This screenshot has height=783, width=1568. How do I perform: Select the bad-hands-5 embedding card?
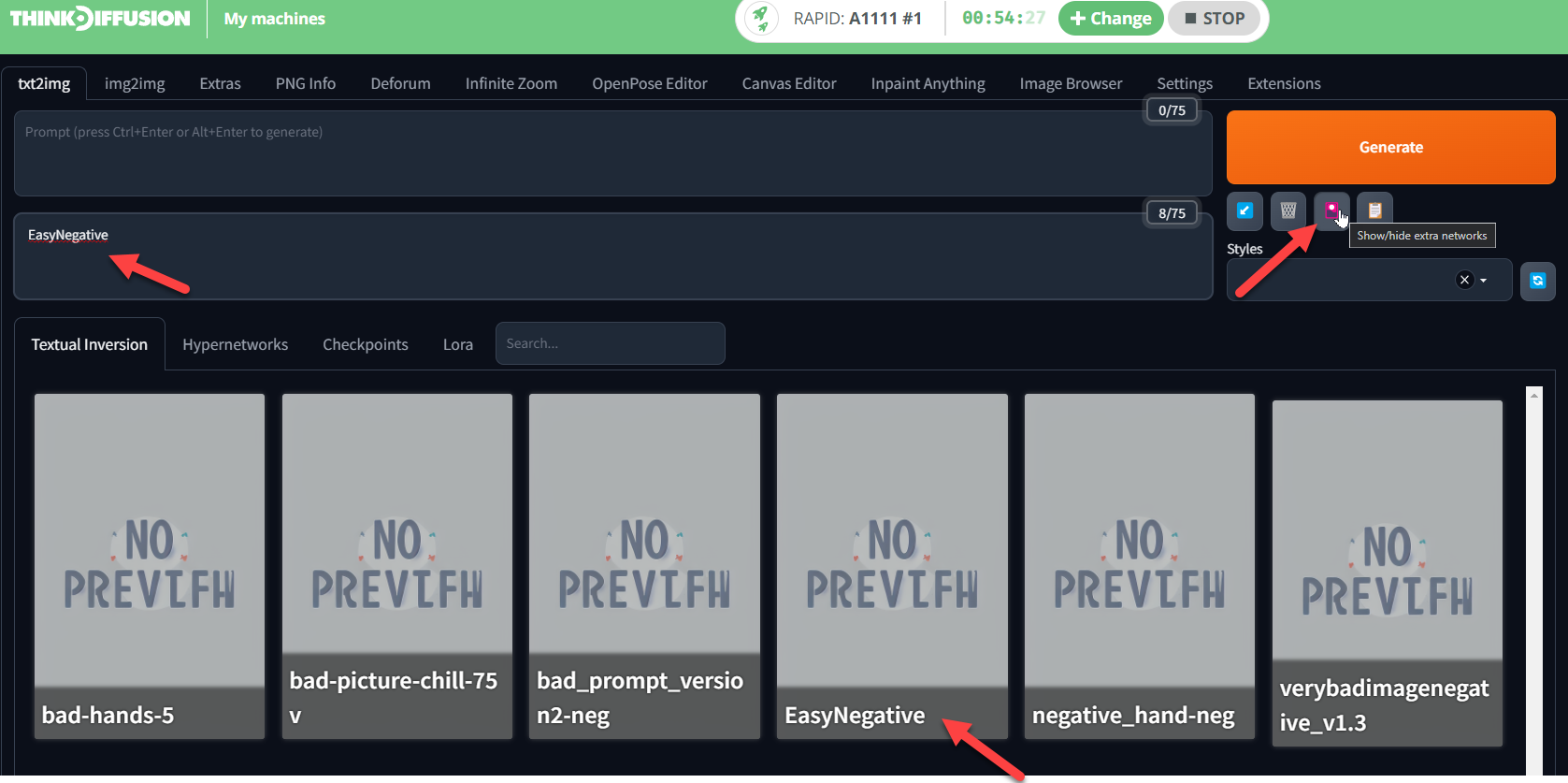pos(150,566)
